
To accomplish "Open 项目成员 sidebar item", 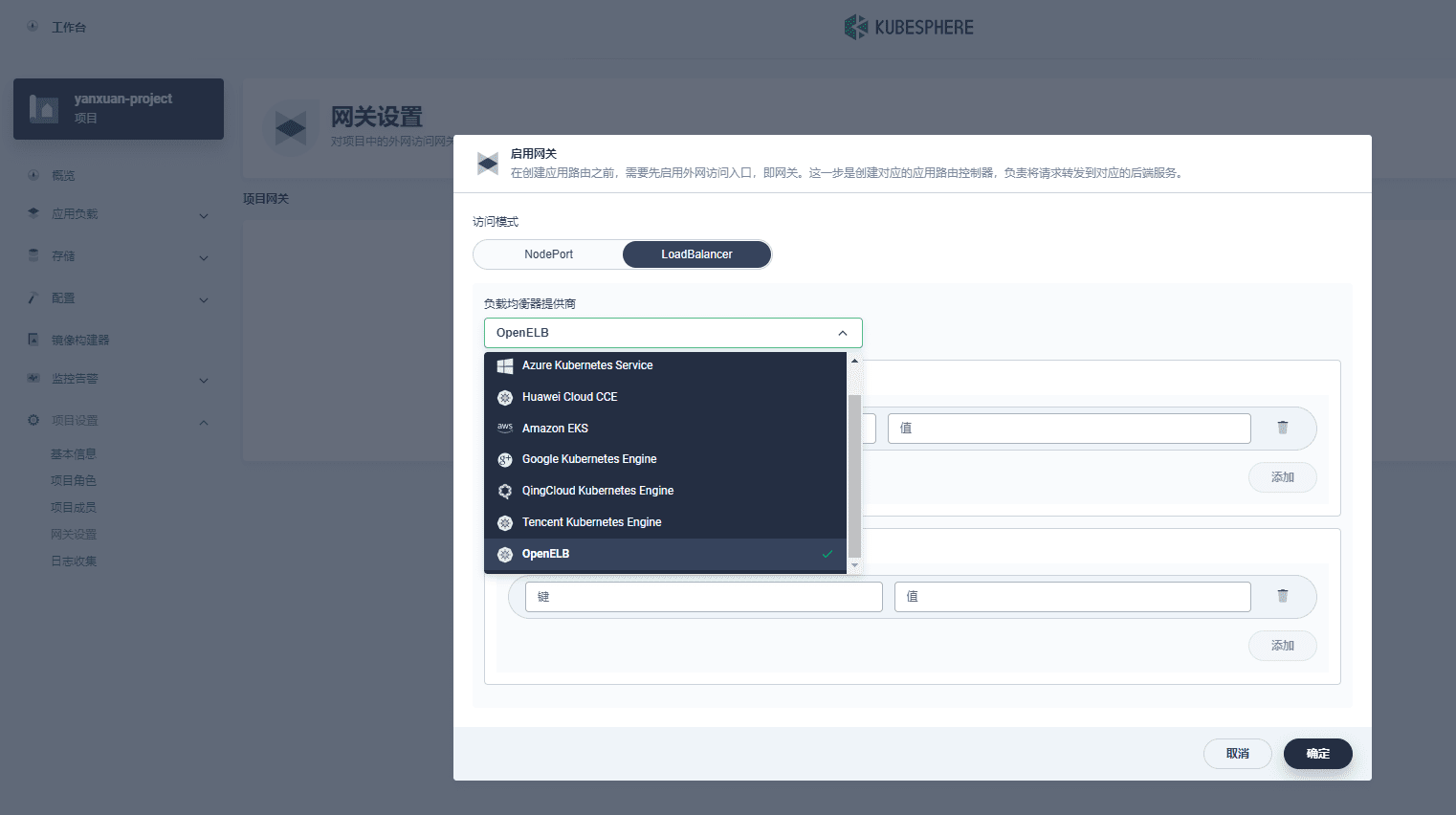I will [74, 508].
